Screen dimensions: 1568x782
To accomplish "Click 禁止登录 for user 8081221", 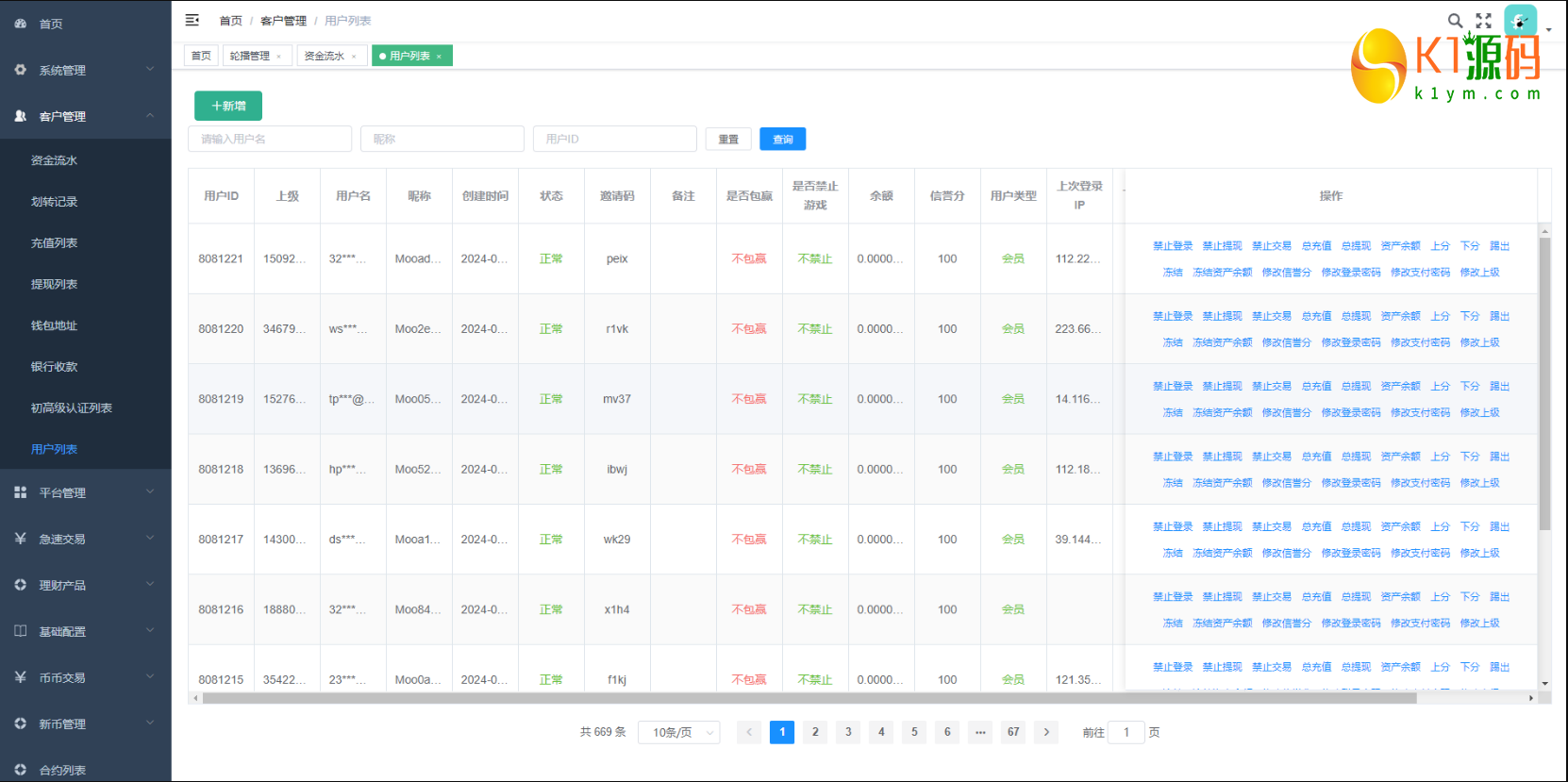I will click(1173, 246).
